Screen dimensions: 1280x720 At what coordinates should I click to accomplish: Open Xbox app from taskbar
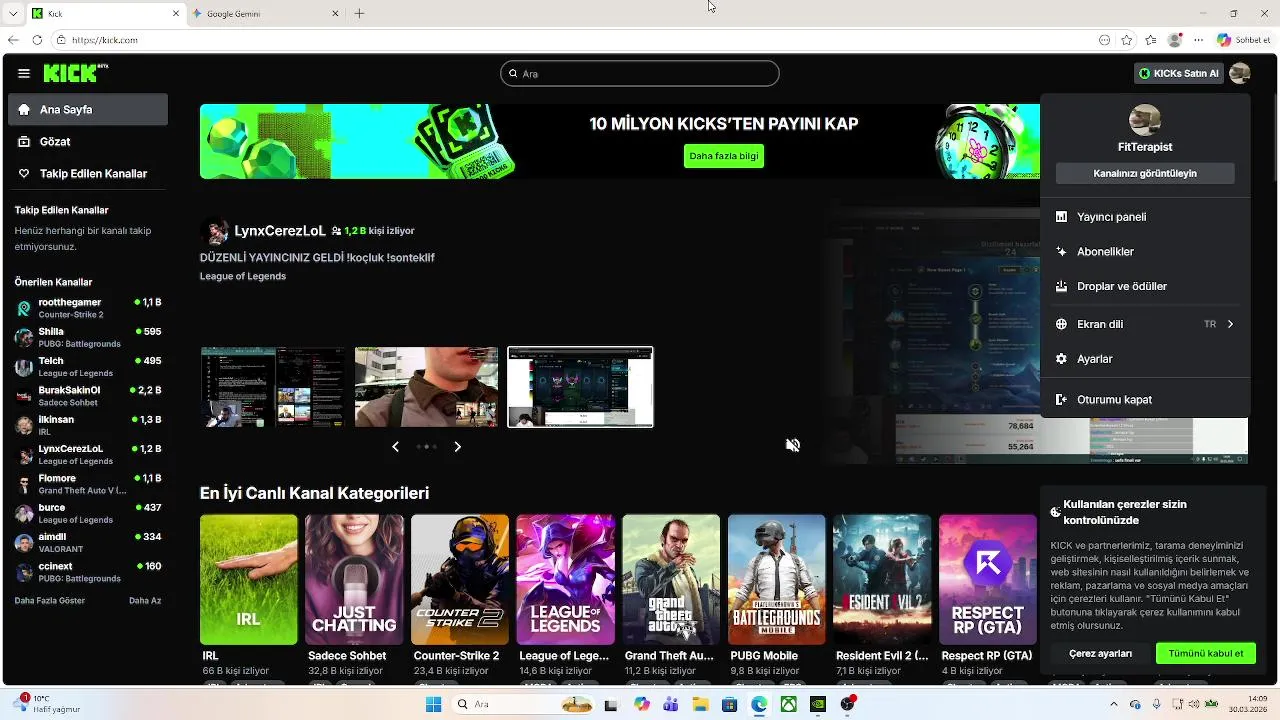(789, 705)
